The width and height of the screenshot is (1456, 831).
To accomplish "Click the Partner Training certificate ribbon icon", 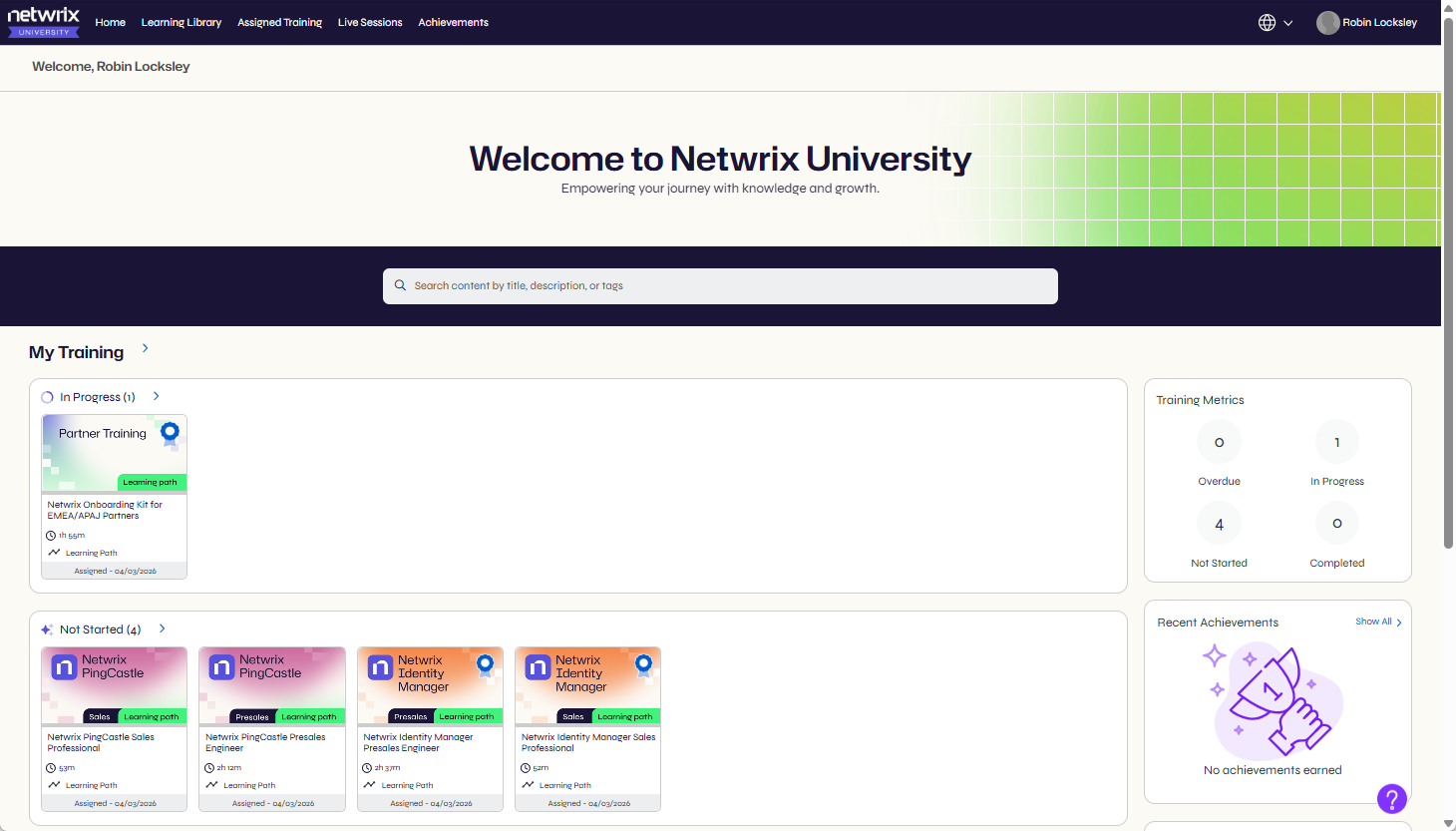I will tap(170, 433).
